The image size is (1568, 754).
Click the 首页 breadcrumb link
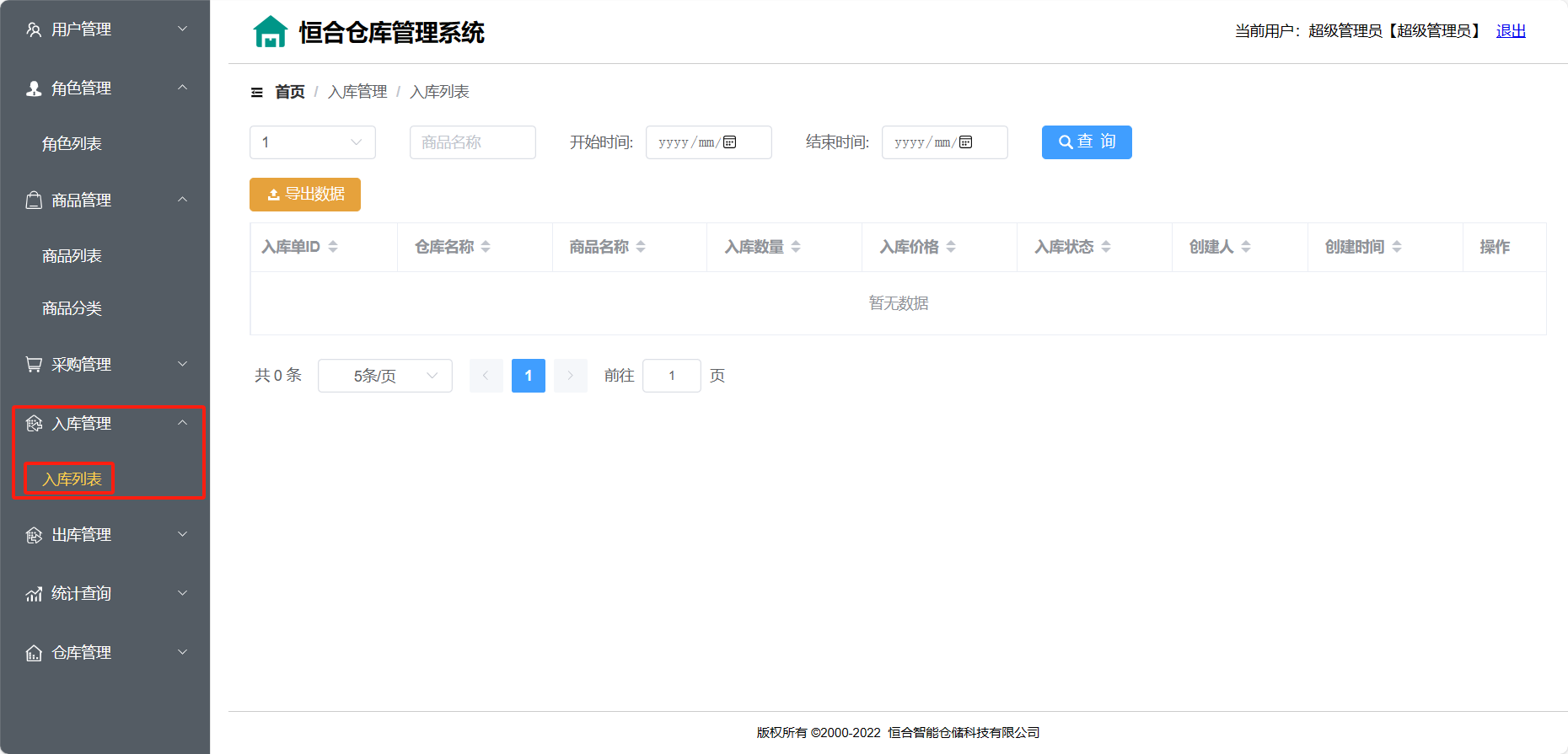click(x=290, y=92)
